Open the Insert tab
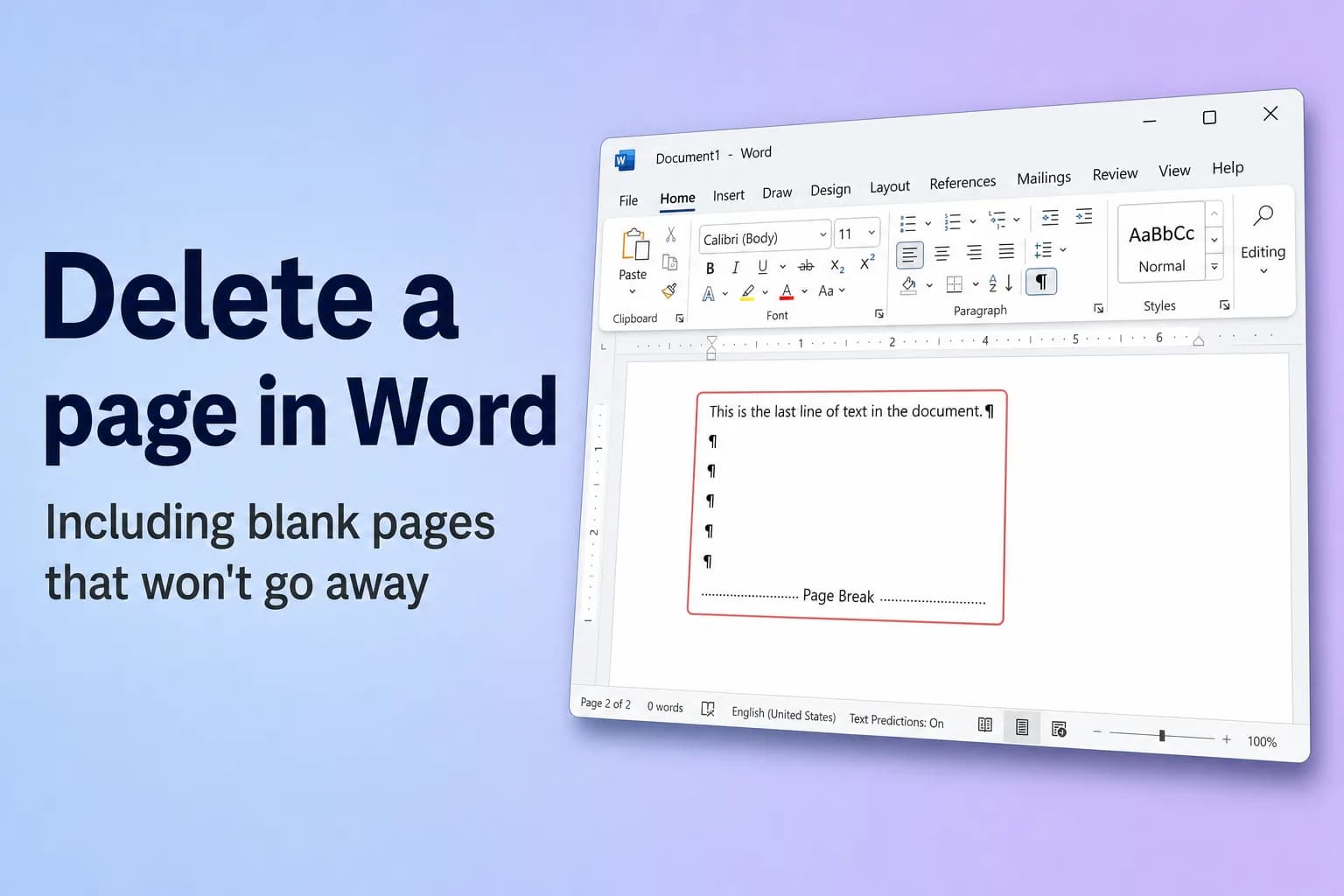The width and height of the screenshot is (1344, 896). click(x=728, y=195)
